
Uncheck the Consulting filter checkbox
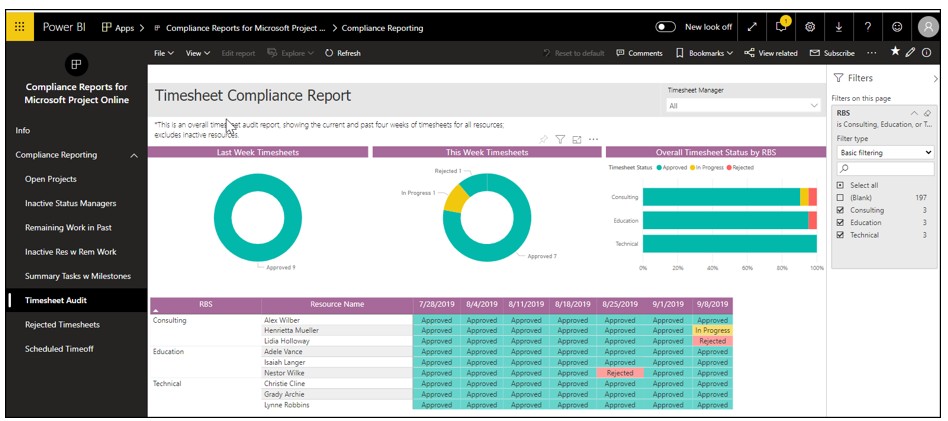tap(840, 210)
